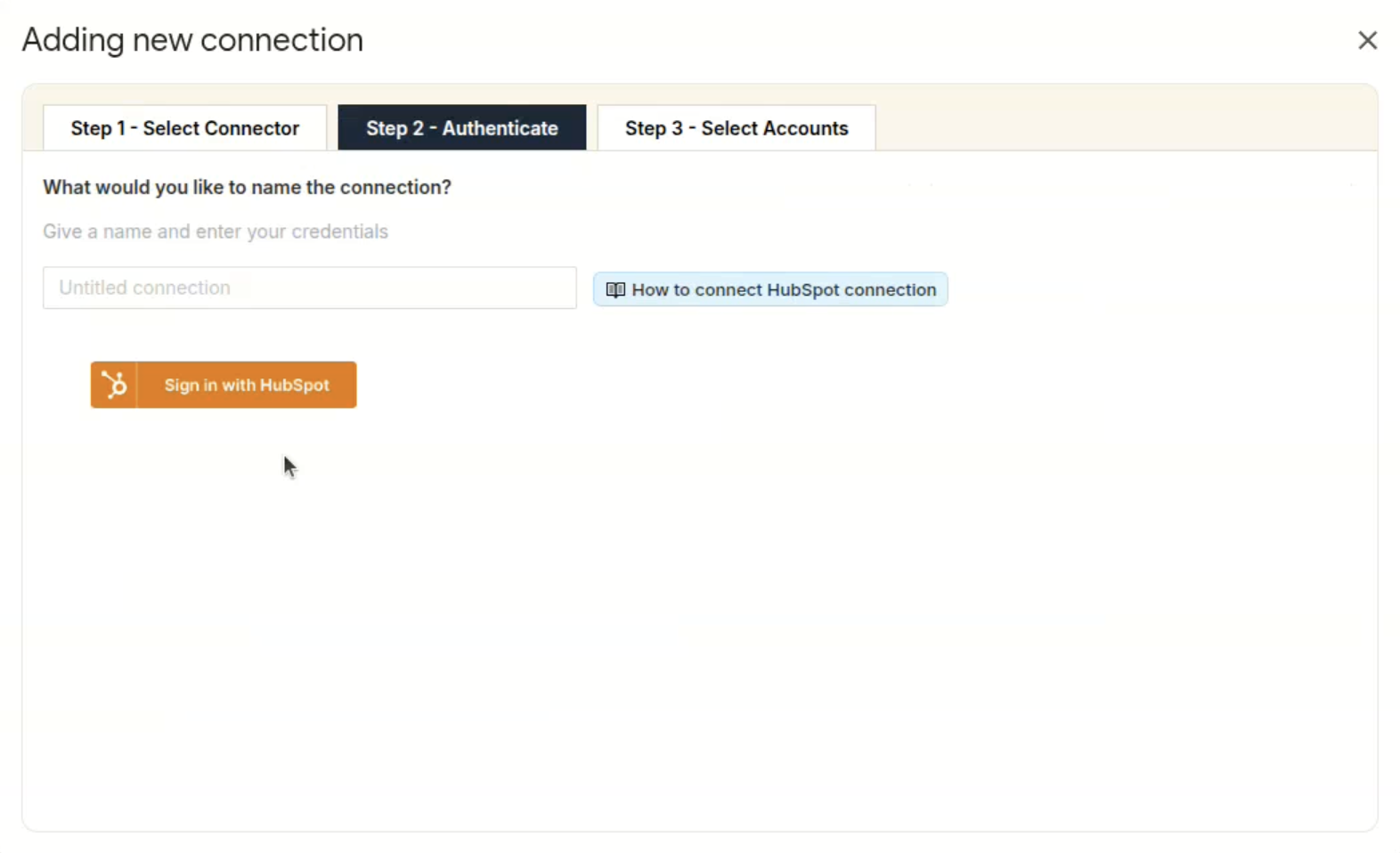The height and width of the screenshot is (853, 1400).
Task: Click the word Authenticate in active tab
Action: click(500, 128)
